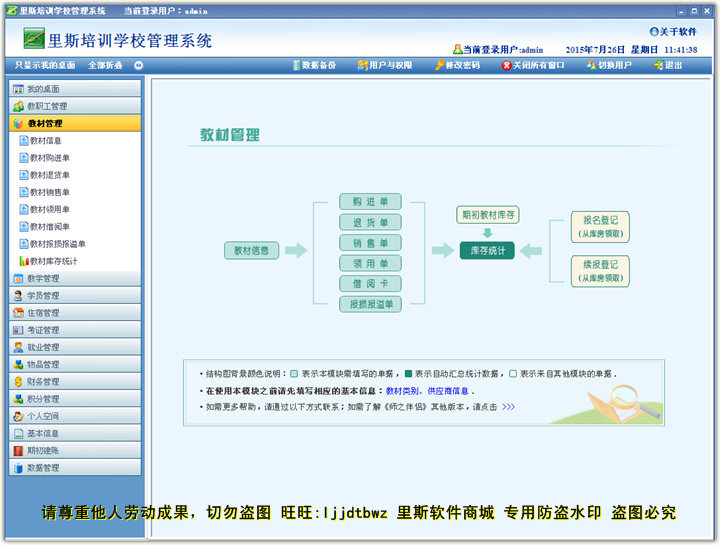Viewport: 720px width, 545px height.
Task: Expand 财务管理 sidebar section
Action: (75, 382)
